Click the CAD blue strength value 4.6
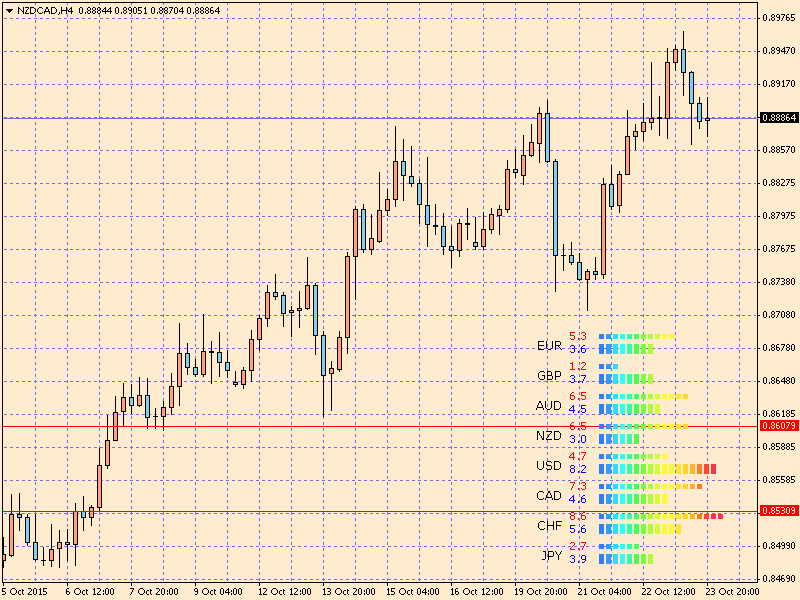Image resolution: width=800 pixels, height=600 pixels. point(578,499)
